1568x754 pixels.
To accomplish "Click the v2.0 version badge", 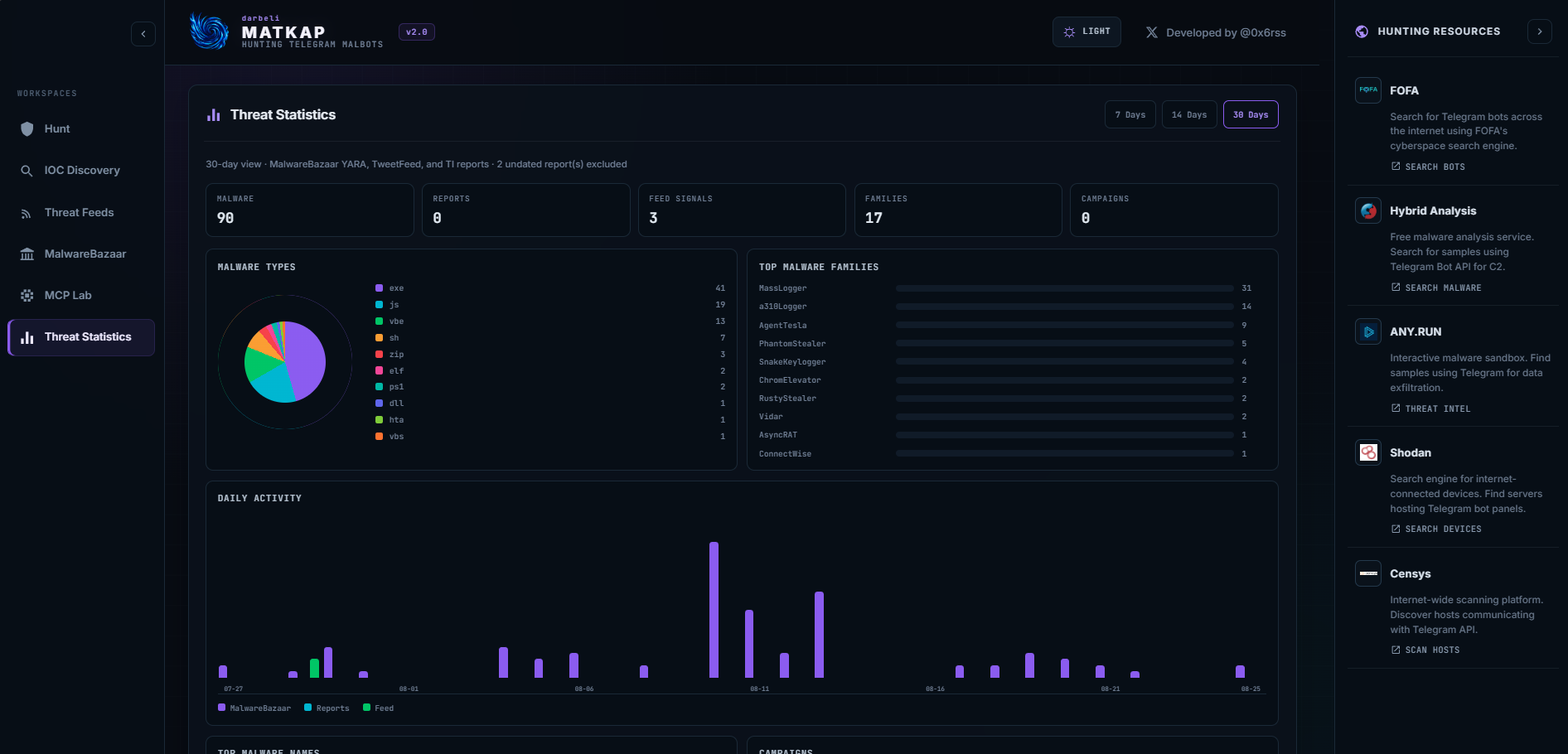I will 417,32.
